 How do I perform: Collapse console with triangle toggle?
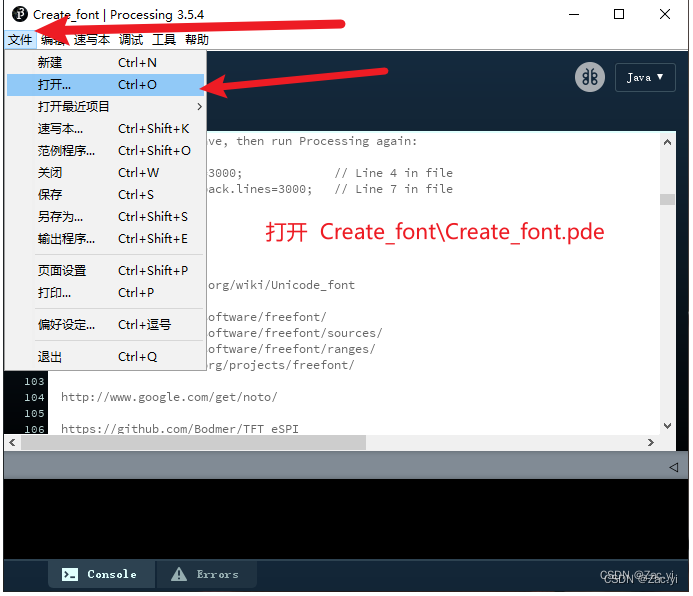(x=674, y=467)
